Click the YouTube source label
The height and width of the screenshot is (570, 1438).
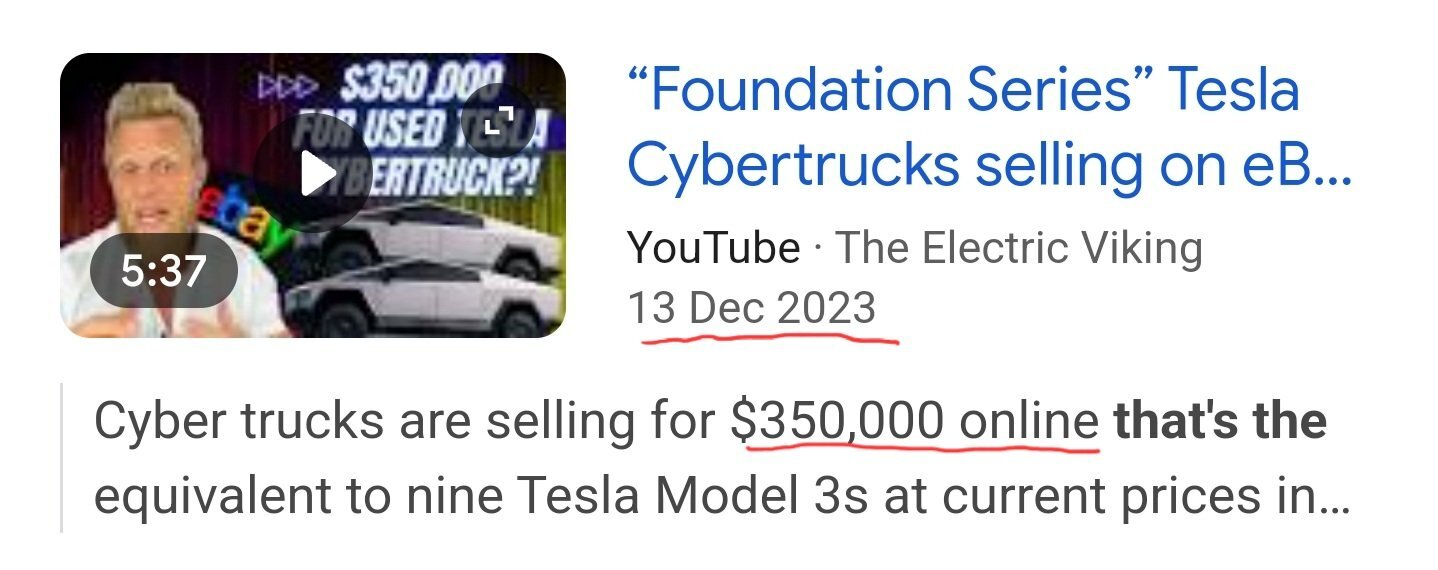713,248
